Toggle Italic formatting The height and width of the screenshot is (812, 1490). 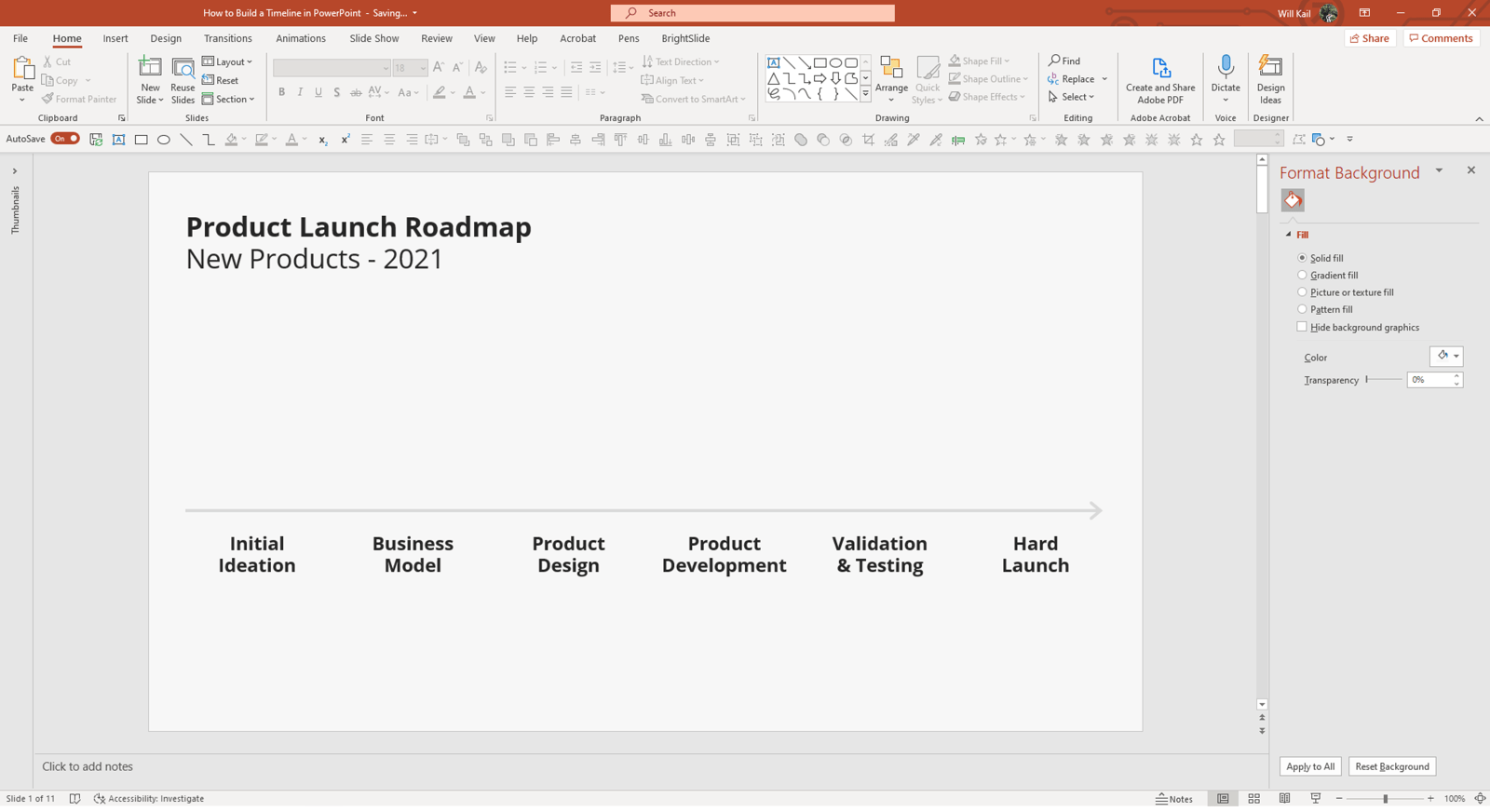300,92
